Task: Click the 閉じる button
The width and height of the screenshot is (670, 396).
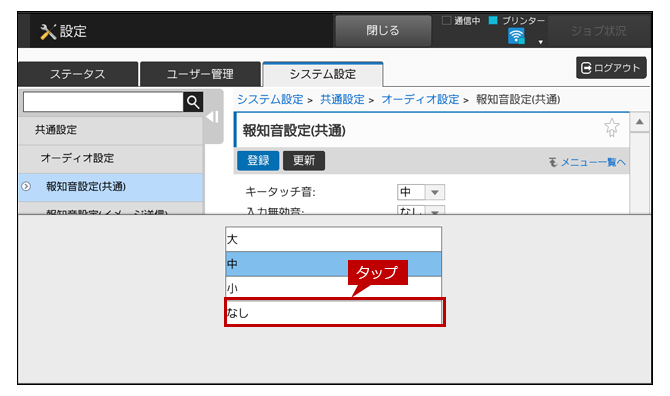Action: (383, 31)
